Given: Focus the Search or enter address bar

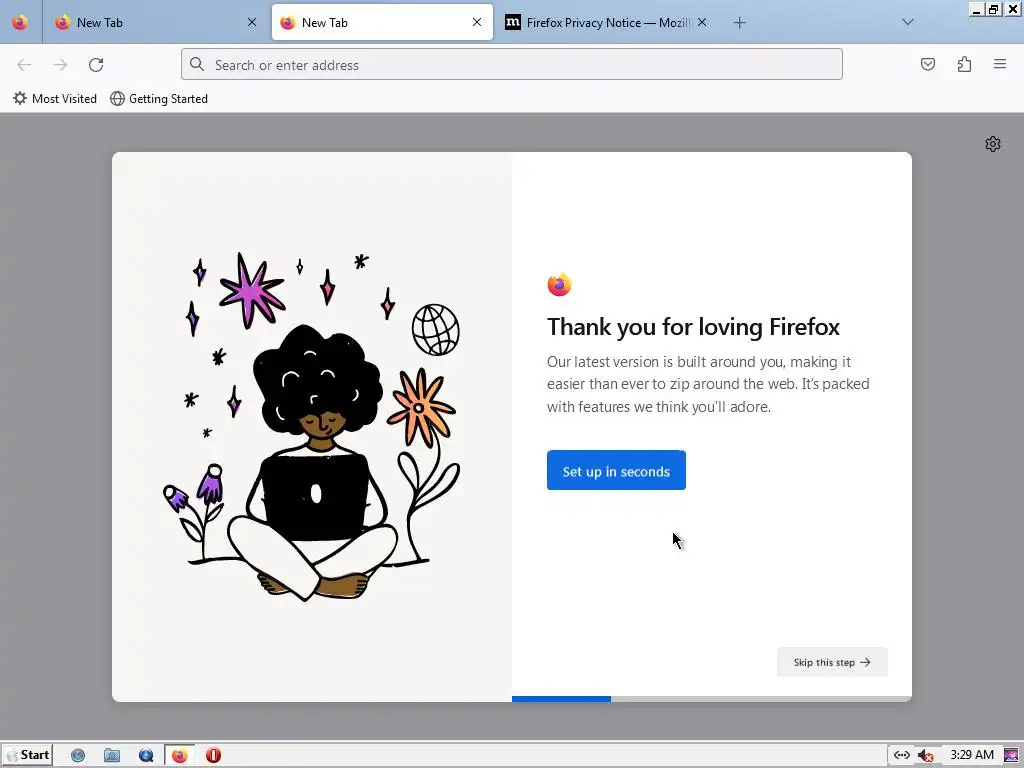Looking at the screenshot, I should [512, 65].
